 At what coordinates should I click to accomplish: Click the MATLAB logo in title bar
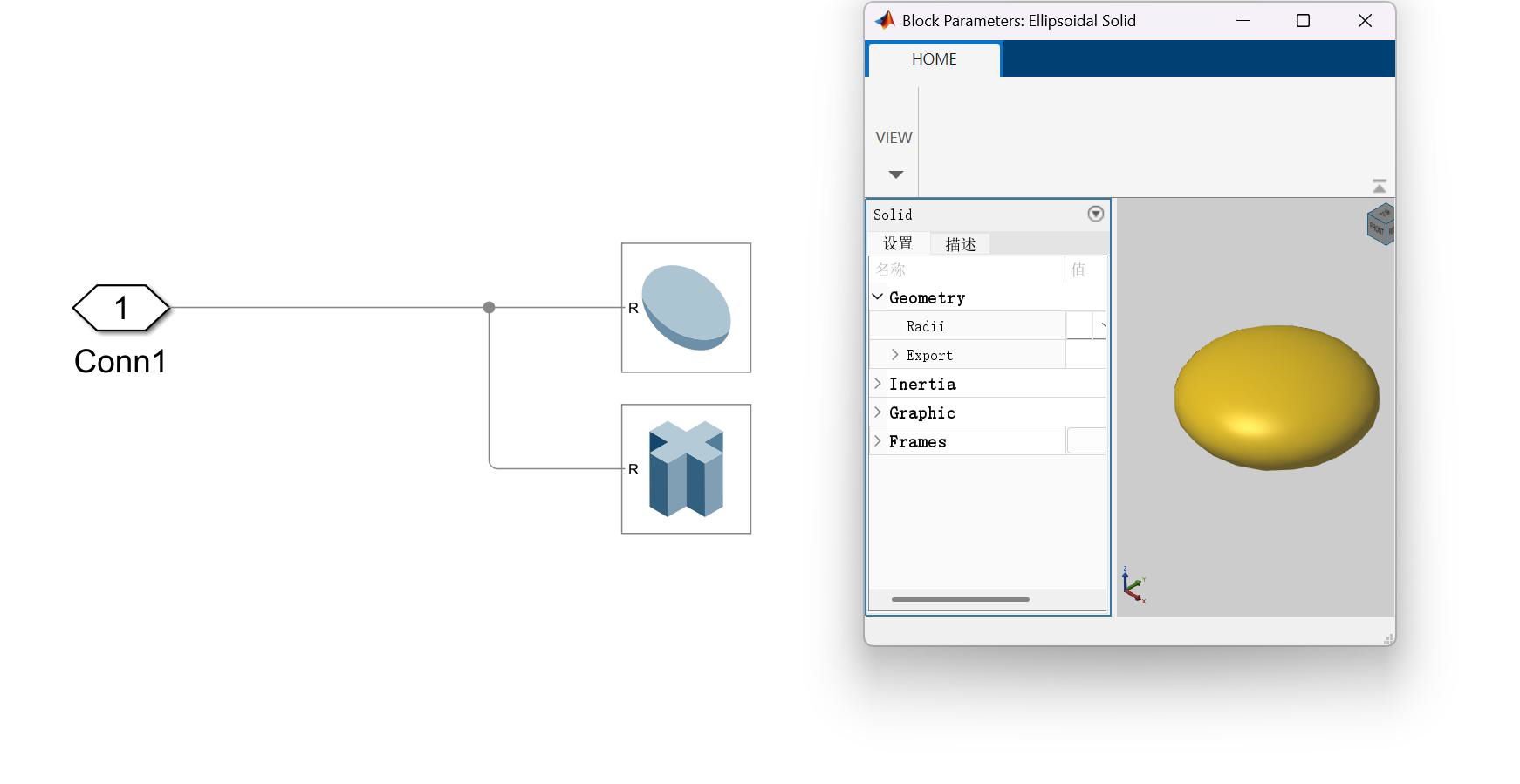point(885,21)
